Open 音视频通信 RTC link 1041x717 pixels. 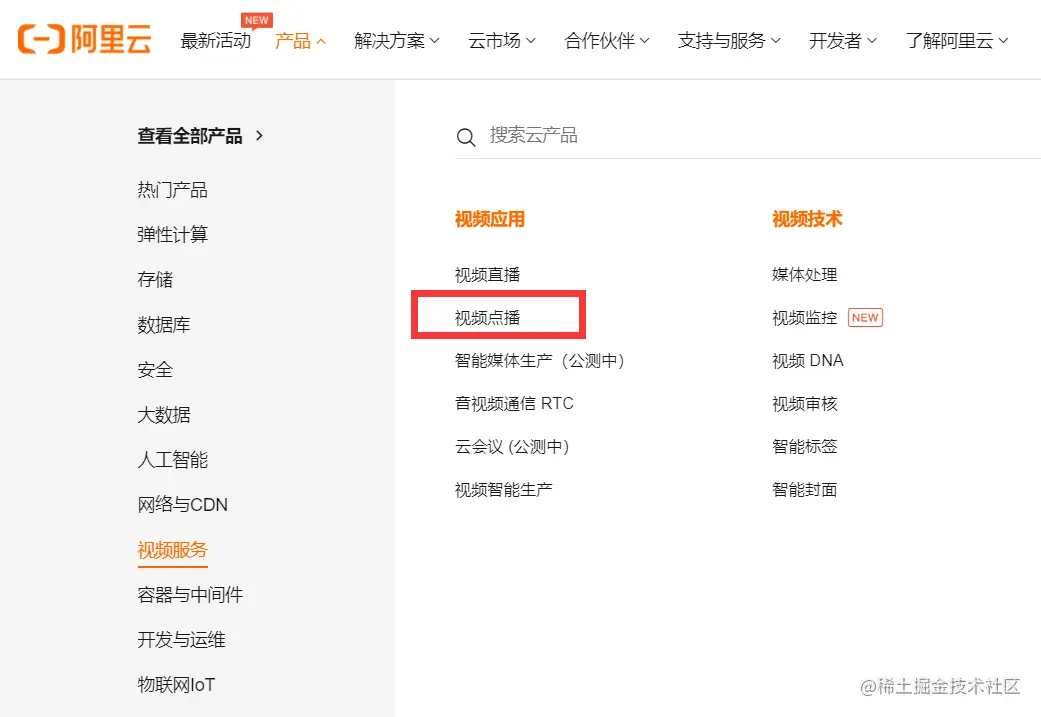click(514, 404)
